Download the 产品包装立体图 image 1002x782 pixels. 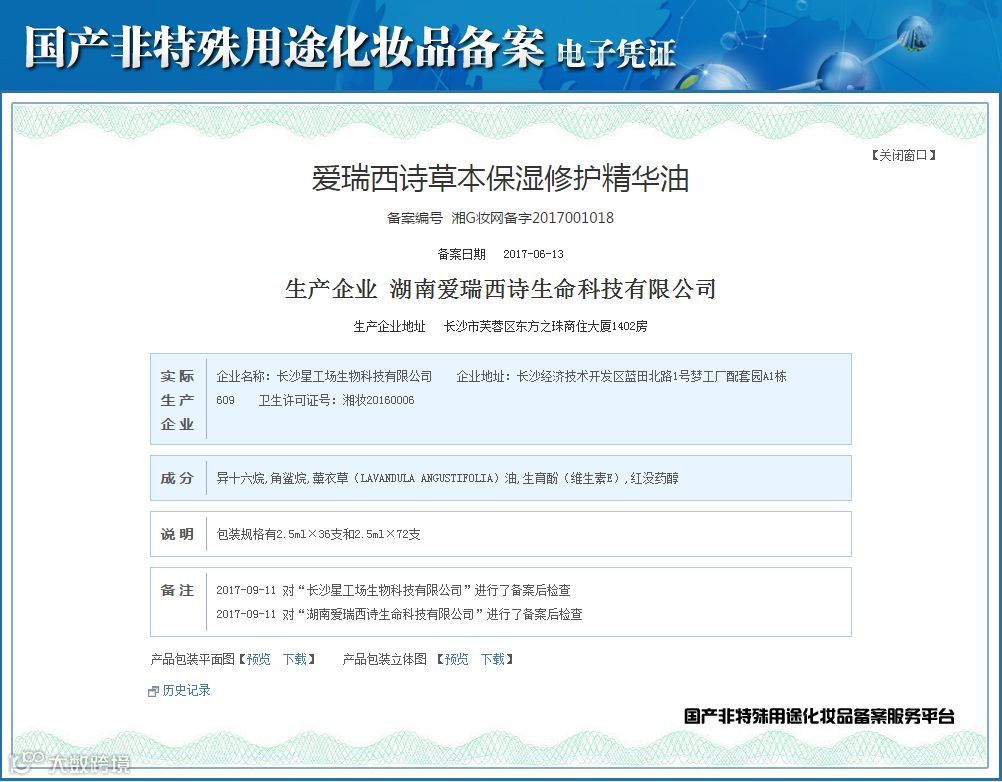point(493,659)
